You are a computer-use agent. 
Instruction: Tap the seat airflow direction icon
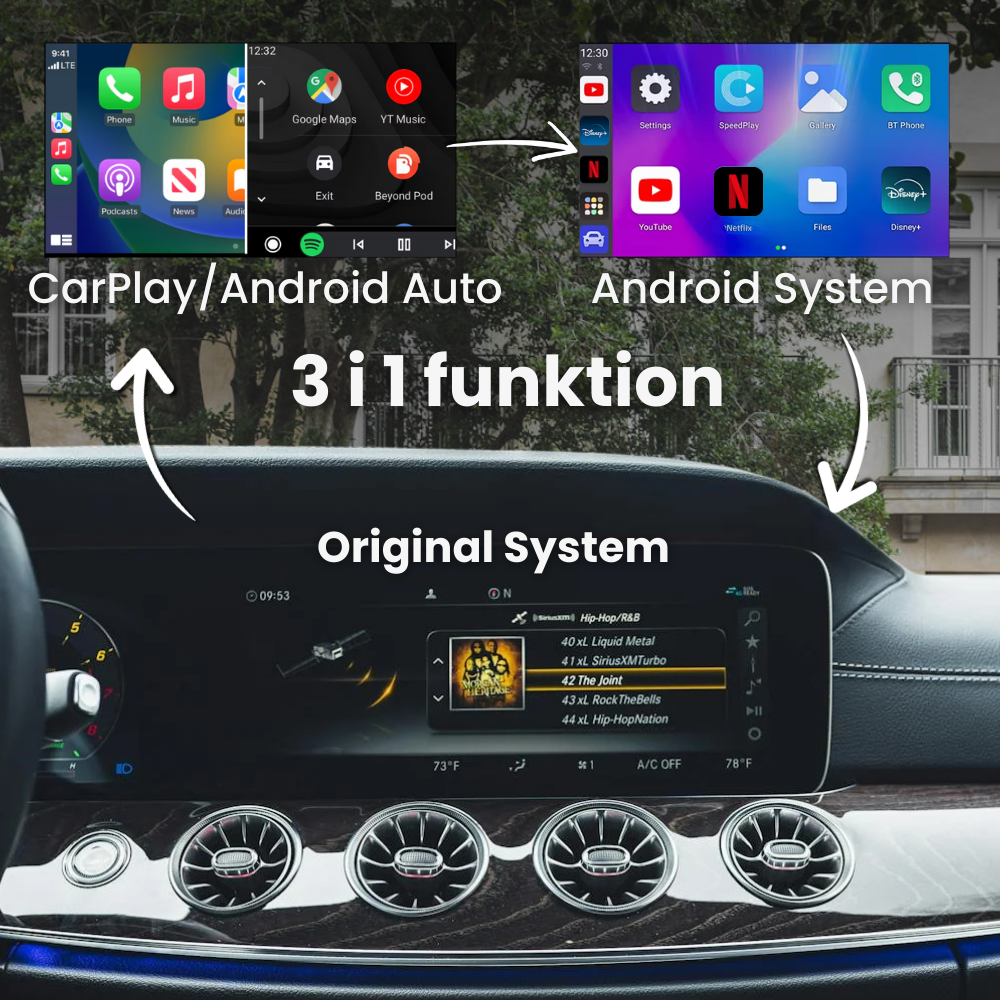[517, 765]
